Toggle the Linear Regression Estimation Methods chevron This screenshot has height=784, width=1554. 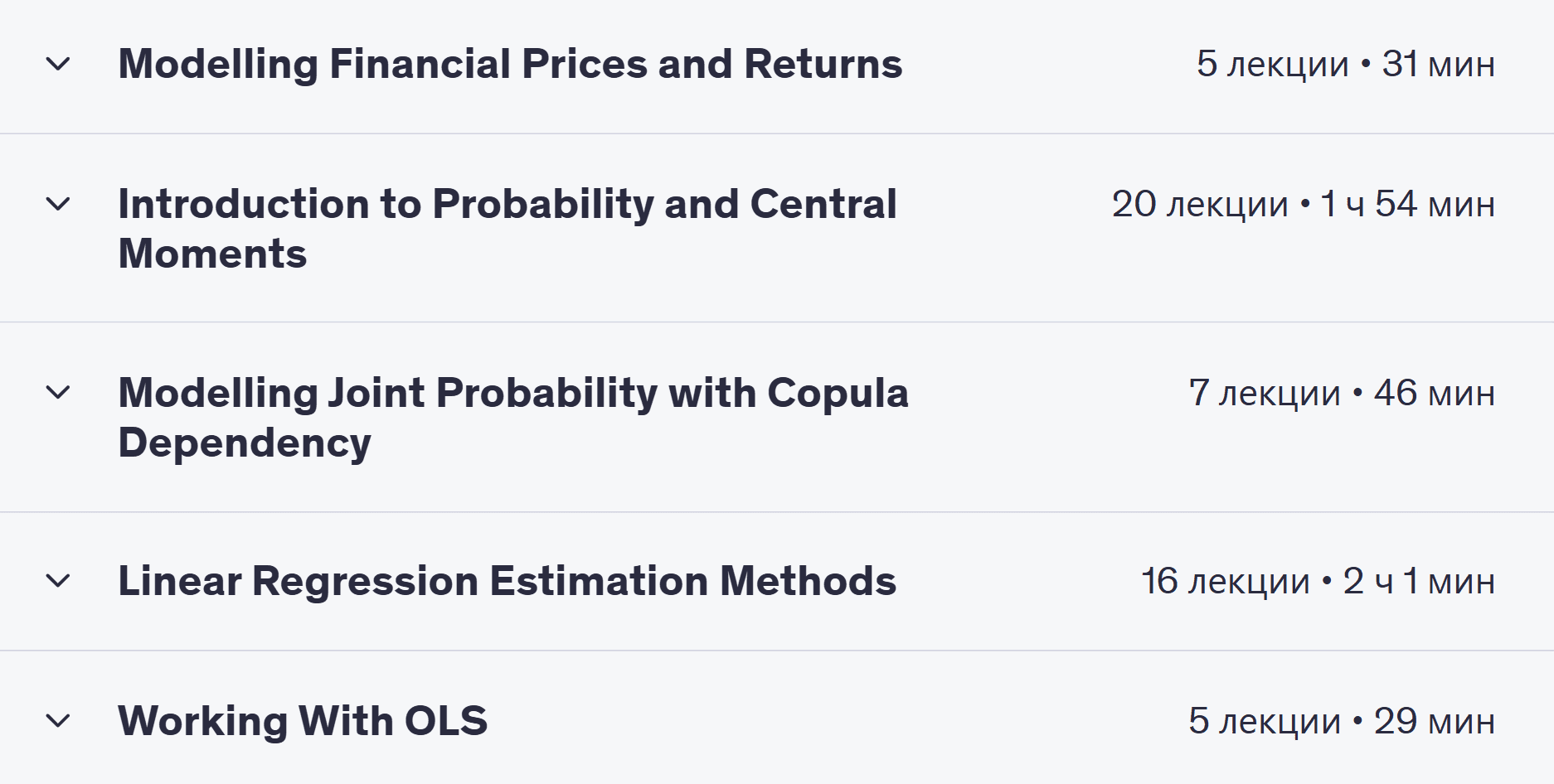pyautogui.click(x=58, y=581)
